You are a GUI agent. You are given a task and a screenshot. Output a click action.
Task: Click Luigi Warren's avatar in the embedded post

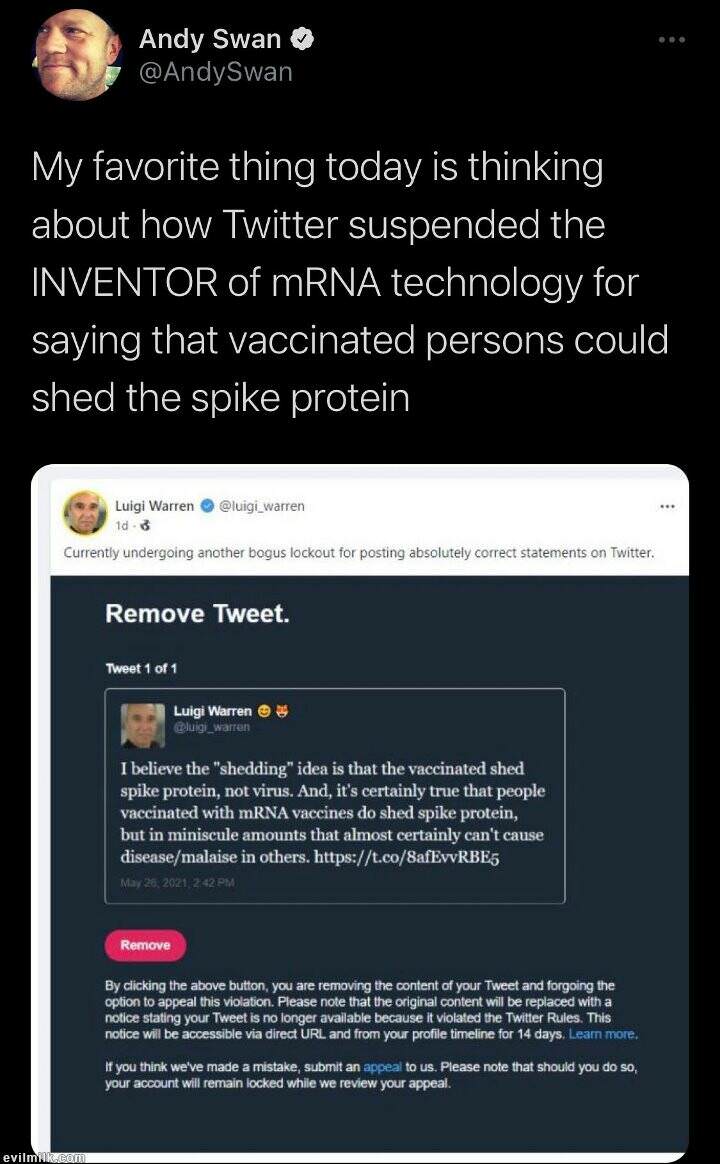pos(85,513)
